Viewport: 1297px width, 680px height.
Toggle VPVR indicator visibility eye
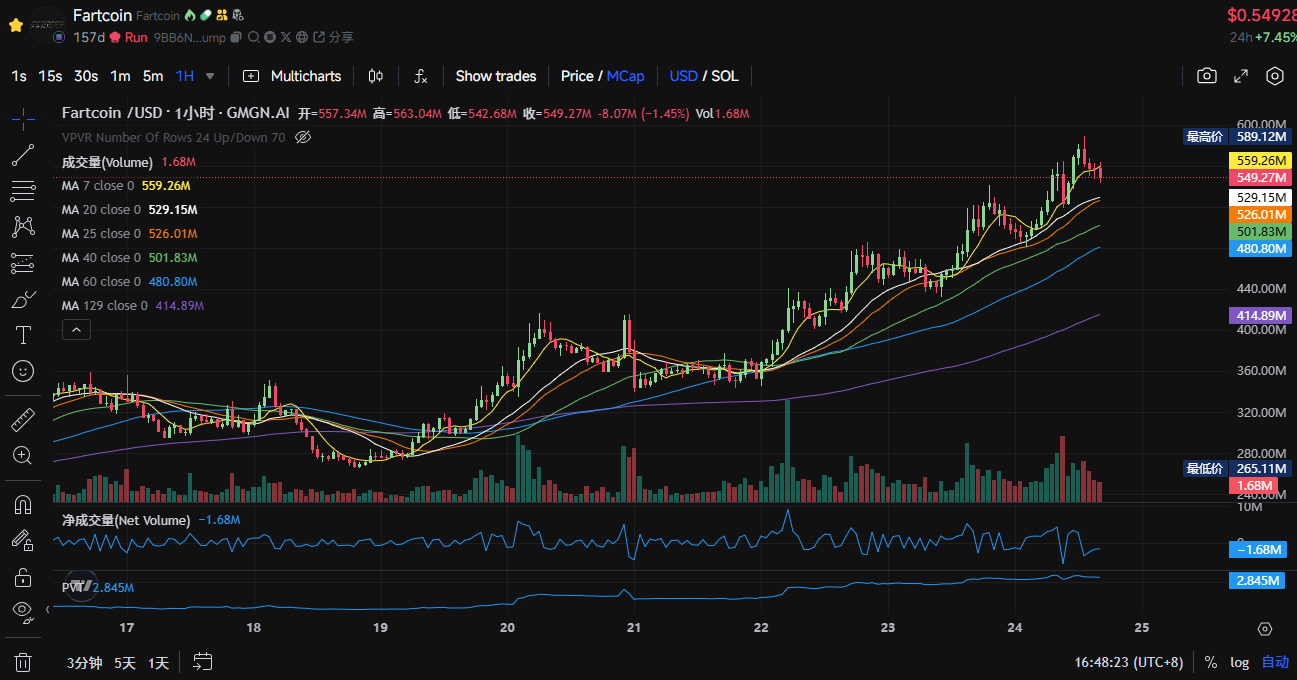tap(304, 137)
